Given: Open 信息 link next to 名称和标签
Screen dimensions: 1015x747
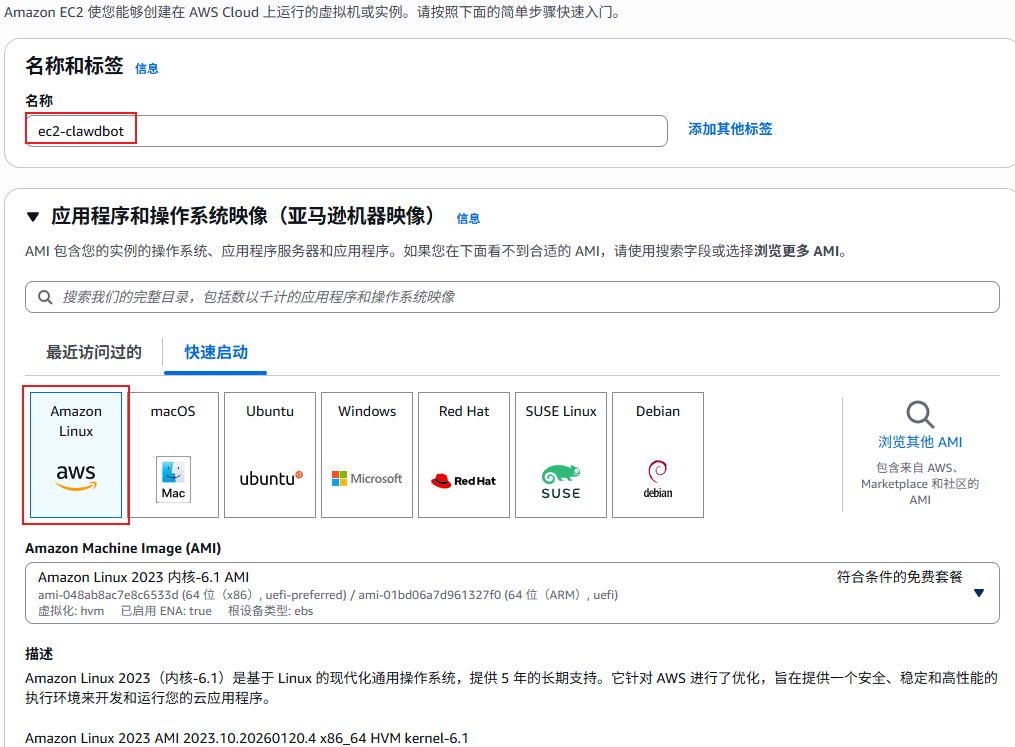Looking at the screenshot, I should [147, 69].
